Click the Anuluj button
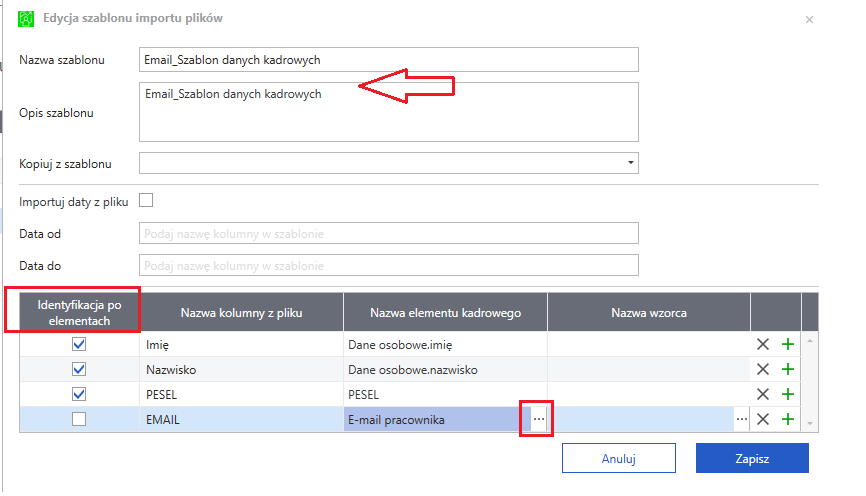The height and width of the screenshot is (496, 866). click(619, 458)
